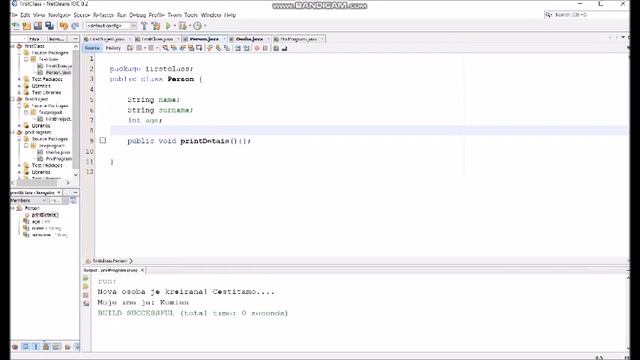This screenshot has width=640, height=360.
Task: Click the Stop icon in the Output panel
Action: [x=86, y=295]
